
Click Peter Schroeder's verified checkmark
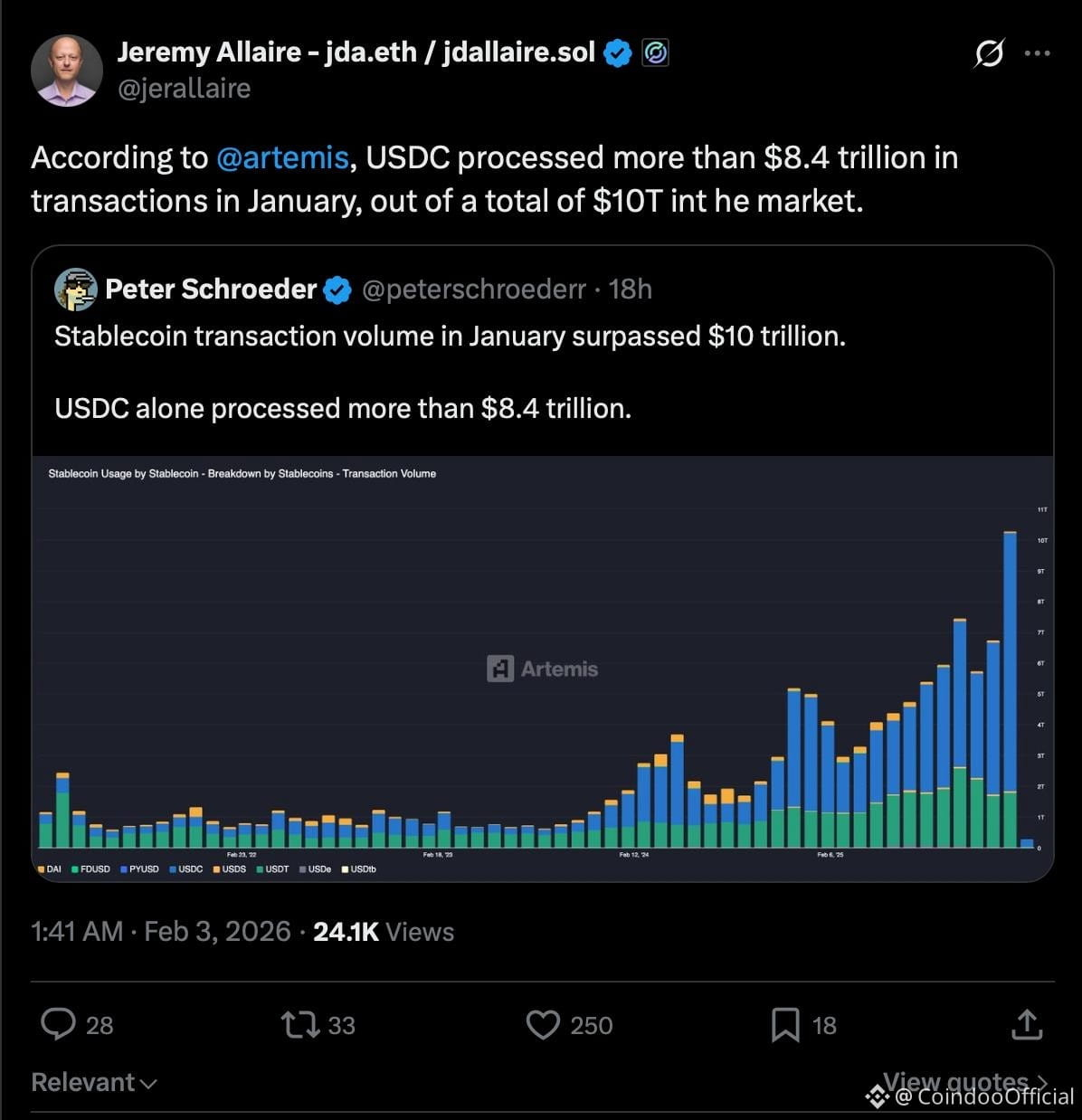click(x=337, y=289)
